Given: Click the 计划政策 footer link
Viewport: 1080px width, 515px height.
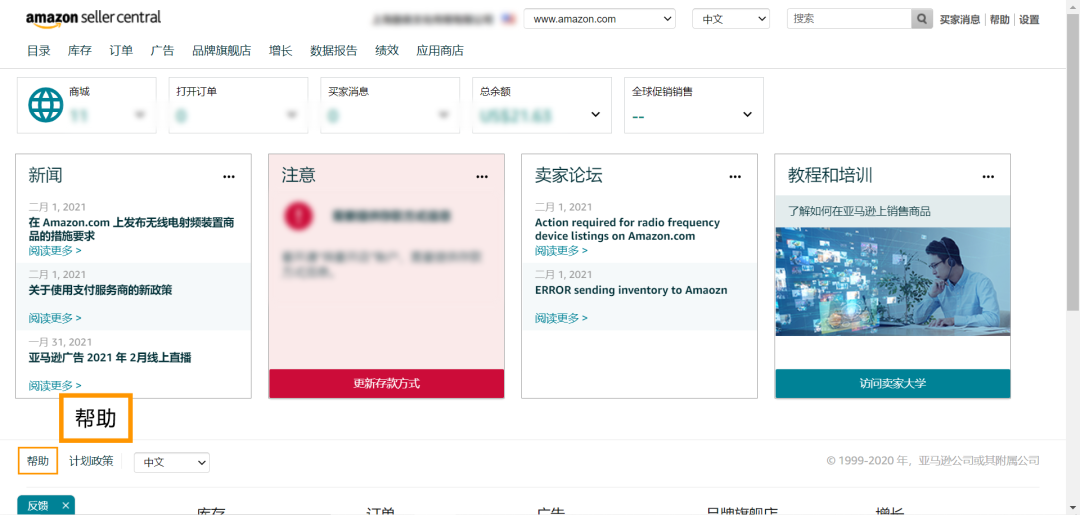Looking at the screenshot, I should click(x=91, y=461).
